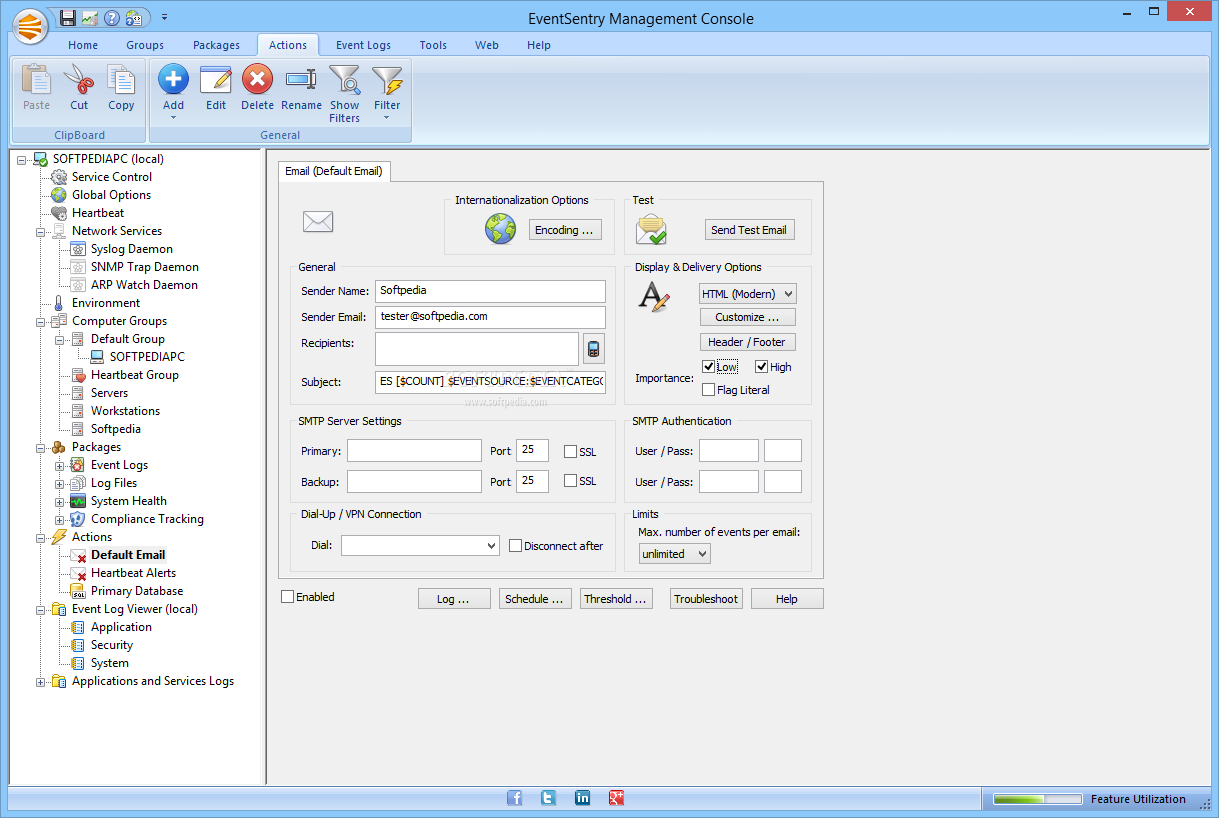Click the Google Plus icon in status bar
The height and width of the screenshot is (818, 1219).
point(617,798)
